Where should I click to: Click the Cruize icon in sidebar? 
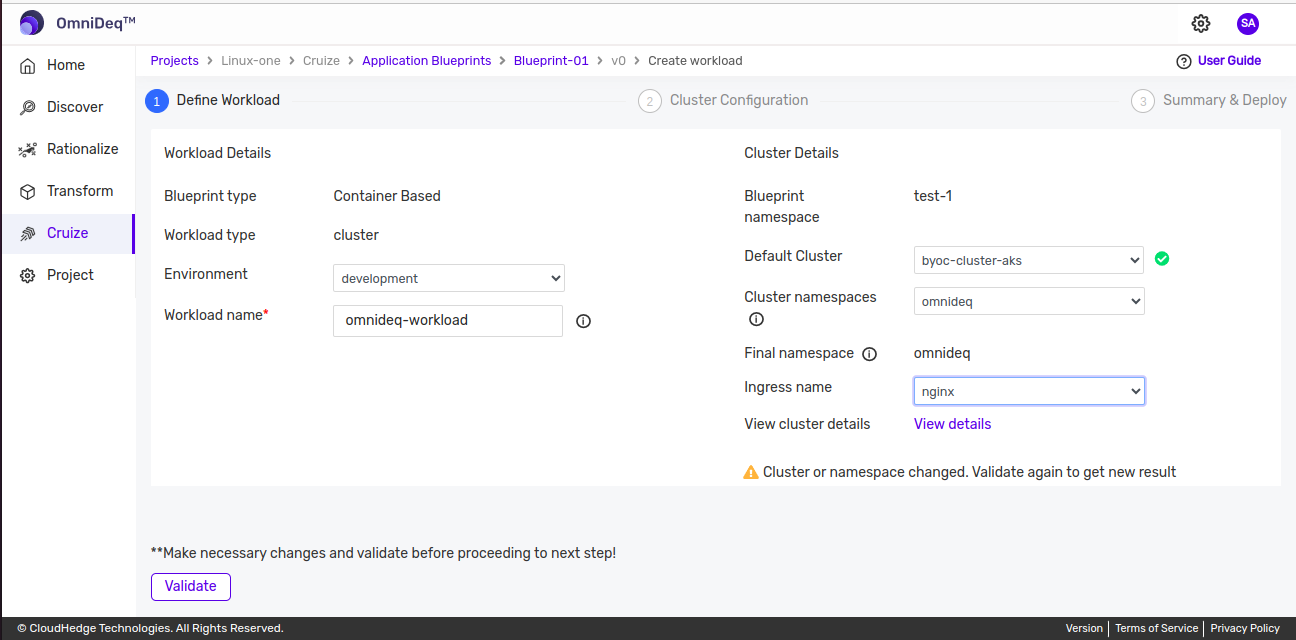[x=28, y=233]
